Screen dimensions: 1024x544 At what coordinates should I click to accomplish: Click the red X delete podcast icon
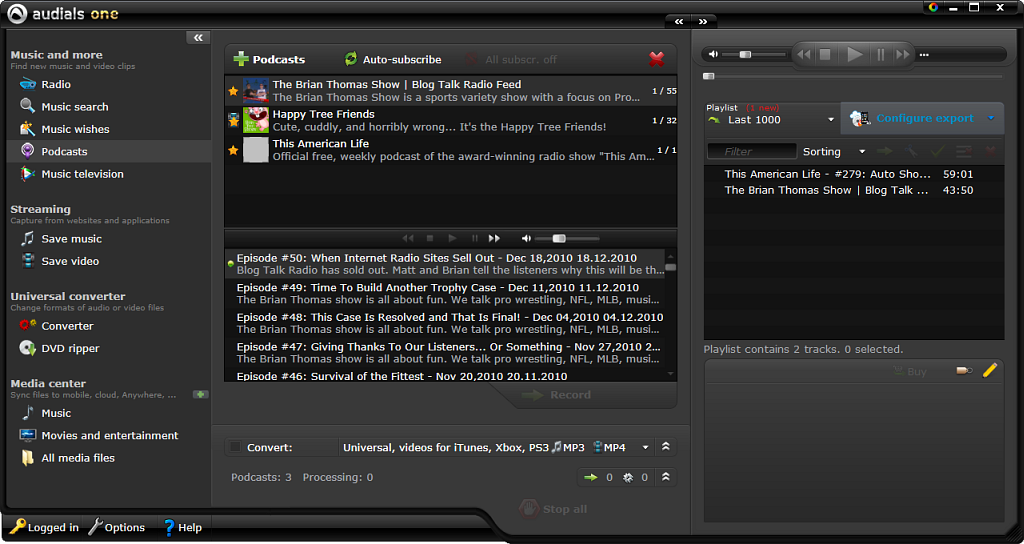pos(656,59)
